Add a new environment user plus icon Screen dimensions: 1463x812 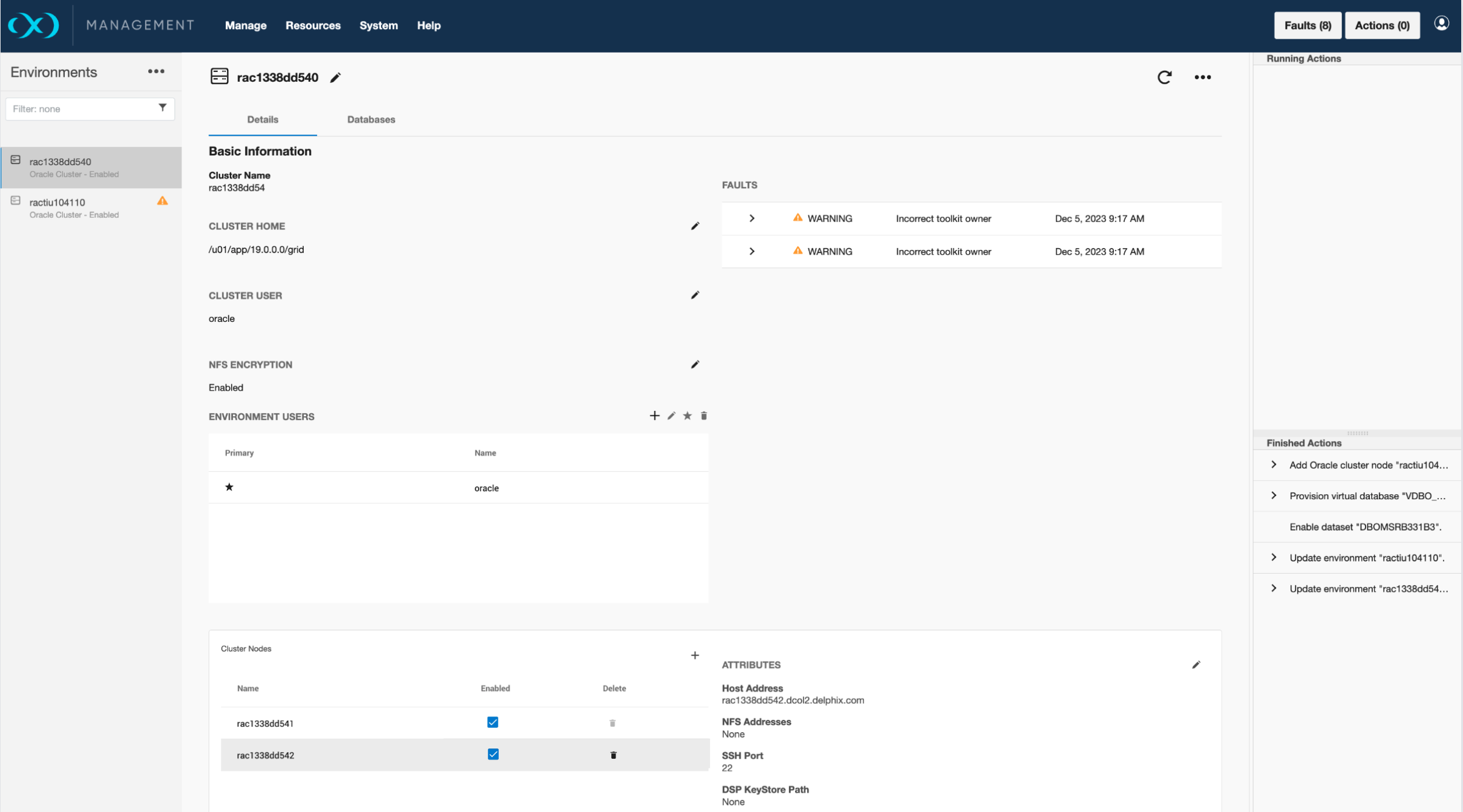coord(654,416)
